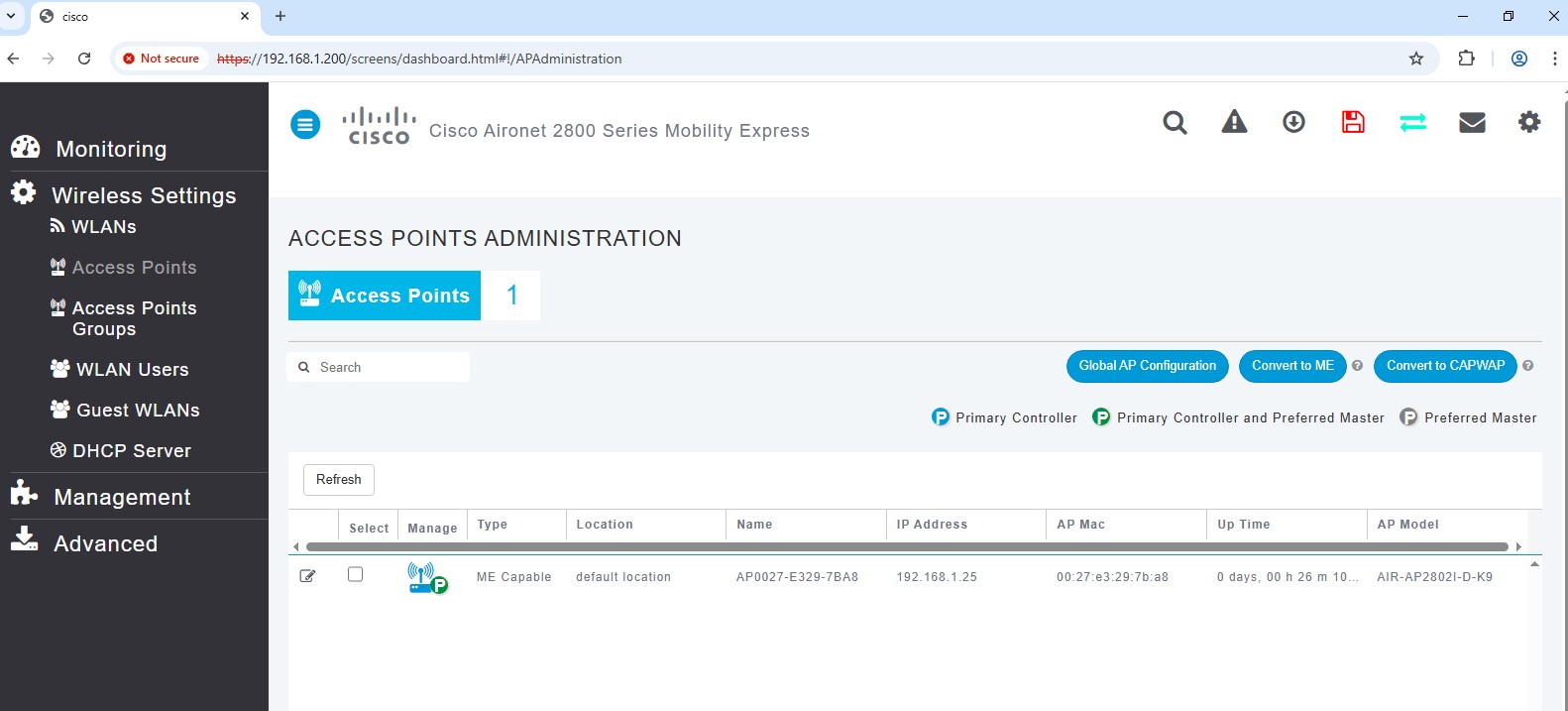Viewport: 1568px width, 711px height.
Task: Click the Global AP Configuration button
Action: tap(1147, 366)
